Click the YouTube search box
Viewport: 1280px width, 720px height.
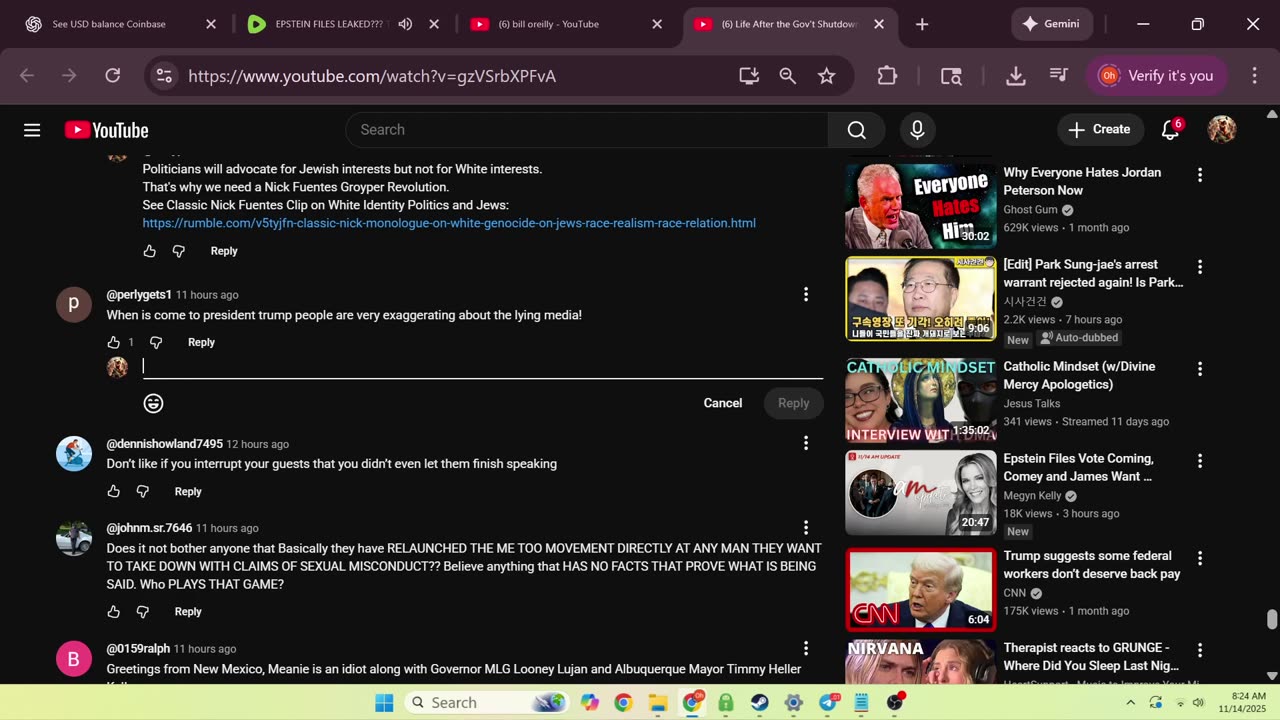586,130
